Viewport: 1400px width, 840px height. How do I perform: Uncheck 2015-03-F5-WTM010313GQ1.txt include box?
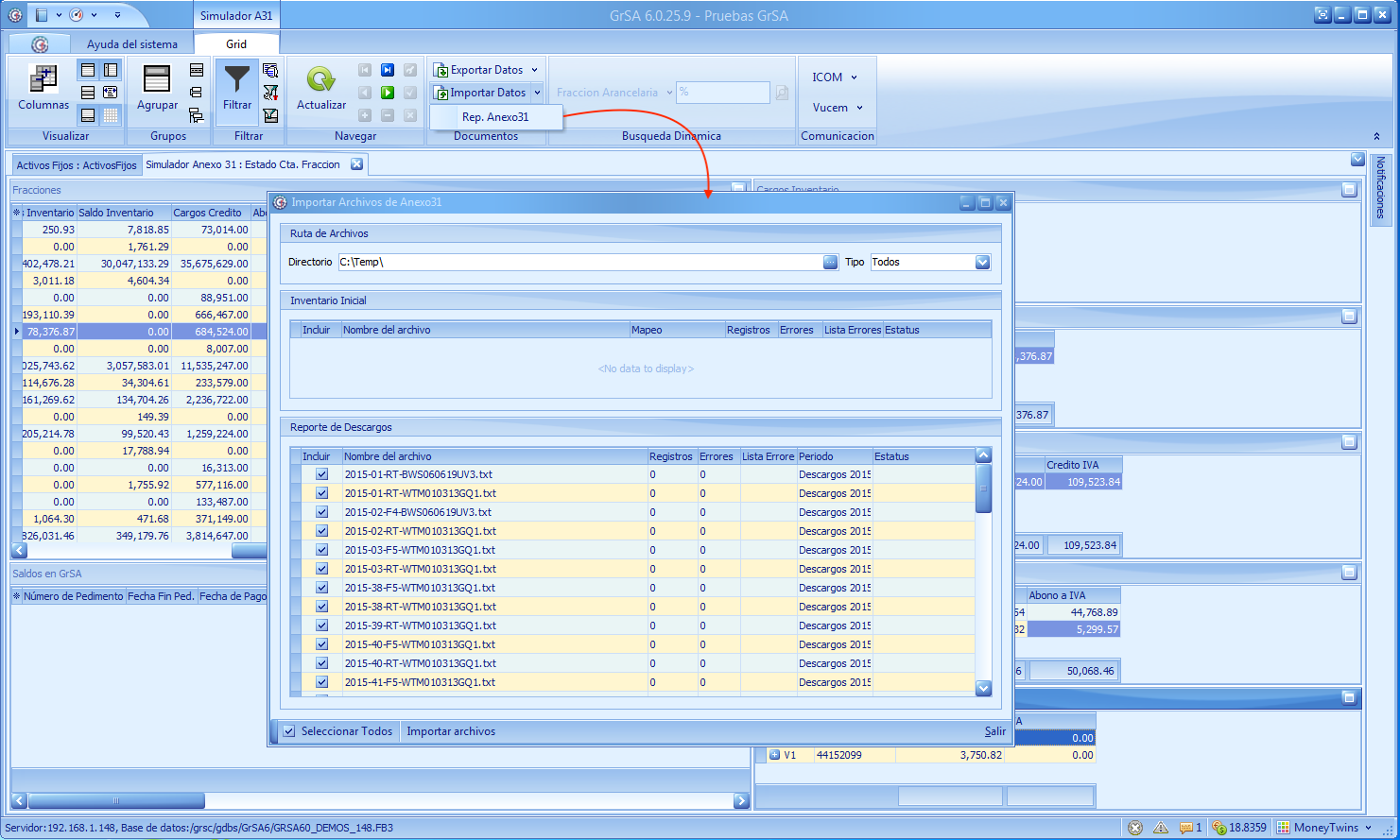tap(322, 550)
